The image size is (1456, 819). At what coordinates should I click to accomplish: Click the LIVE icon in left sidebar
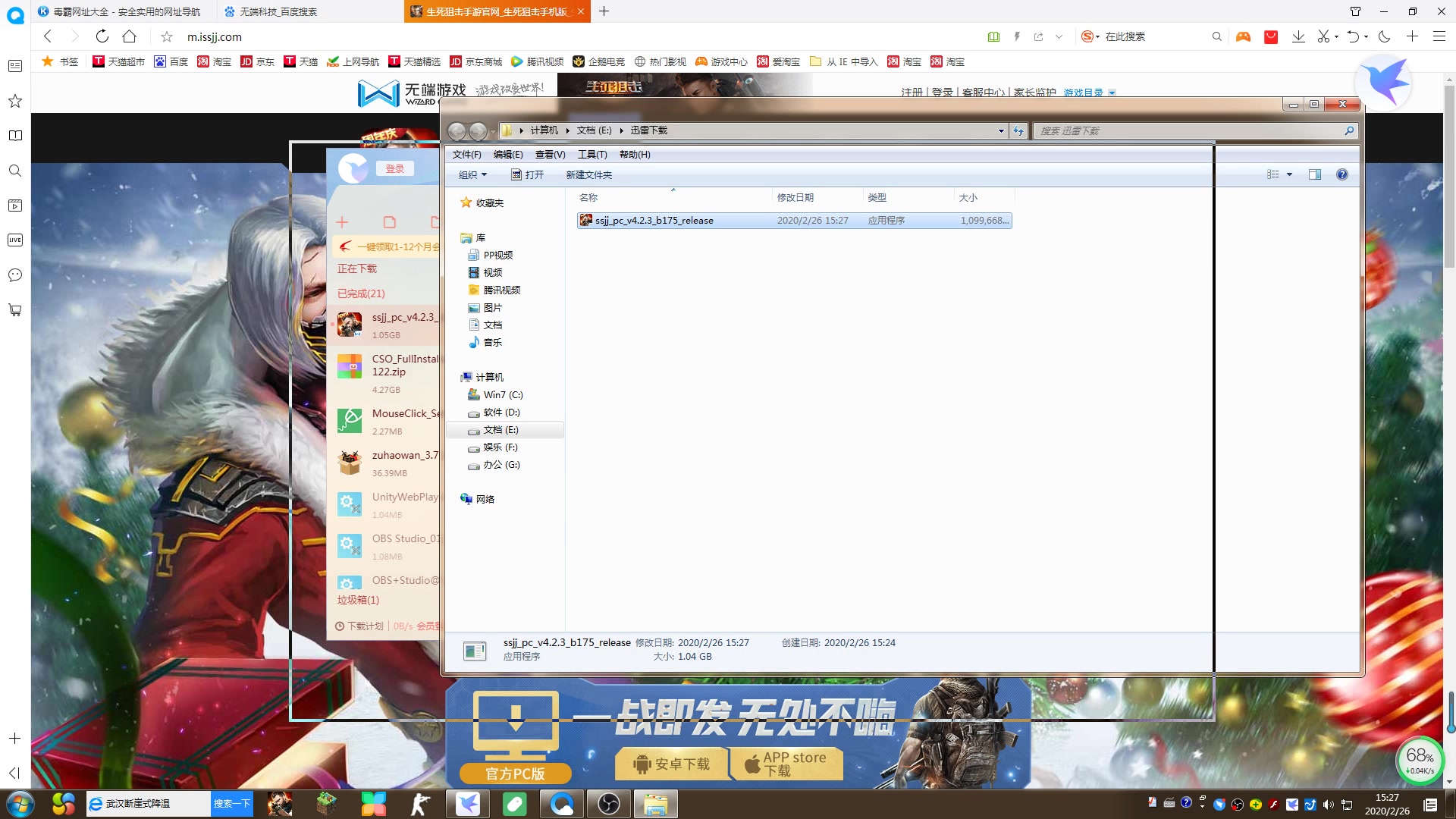[15, 240]
